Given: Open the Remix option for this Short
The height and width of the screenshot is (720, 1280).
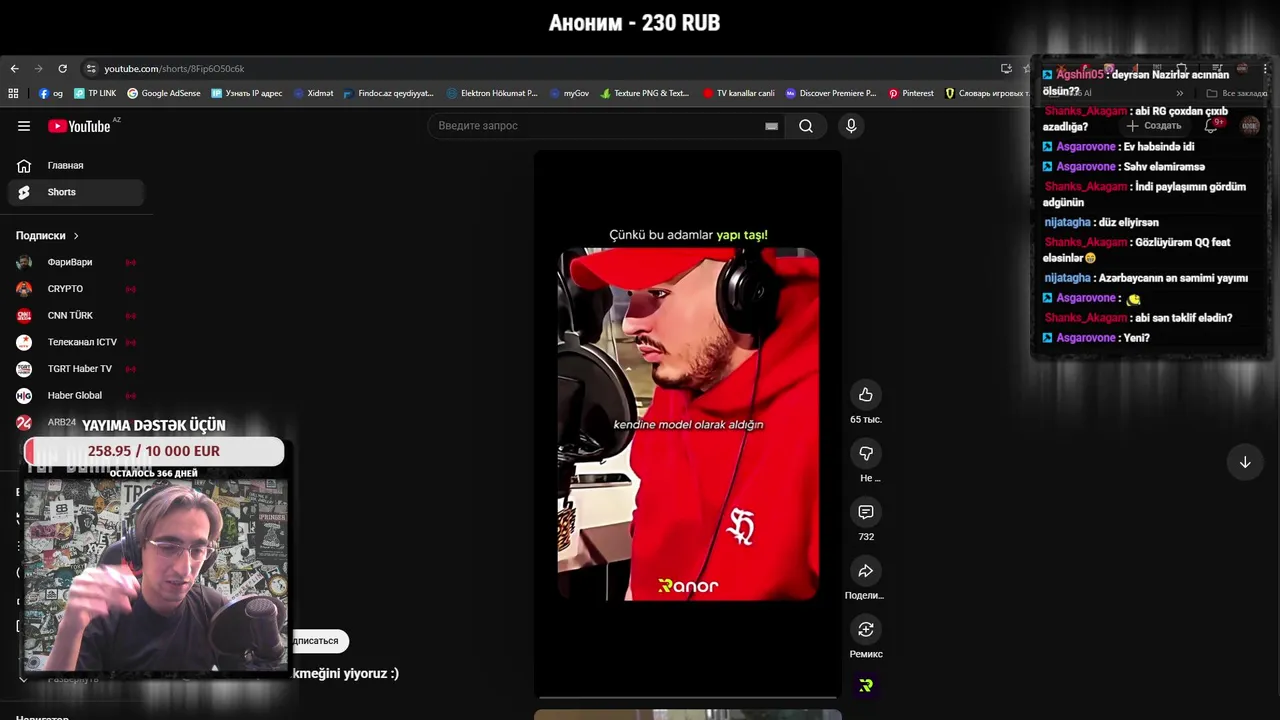Looking at the screenshot, I should click(x=866, y=629).
